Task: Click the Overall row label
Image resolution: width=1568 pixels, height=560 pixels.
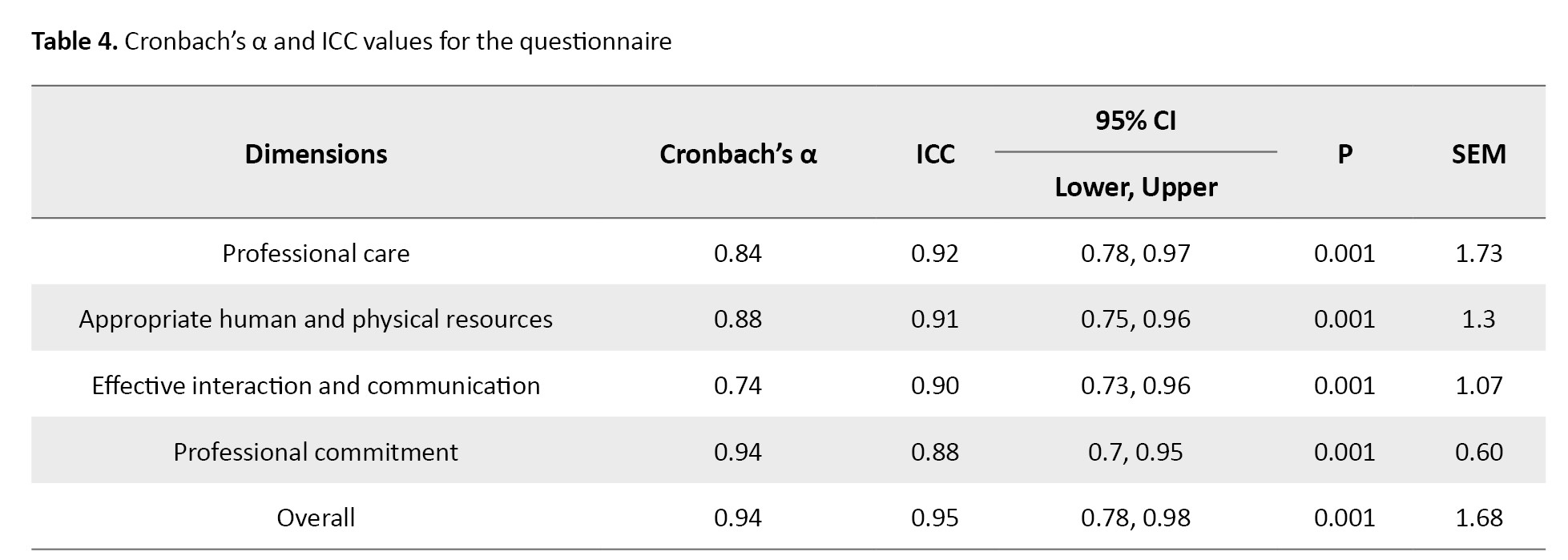Action: (x=316, y=518)
